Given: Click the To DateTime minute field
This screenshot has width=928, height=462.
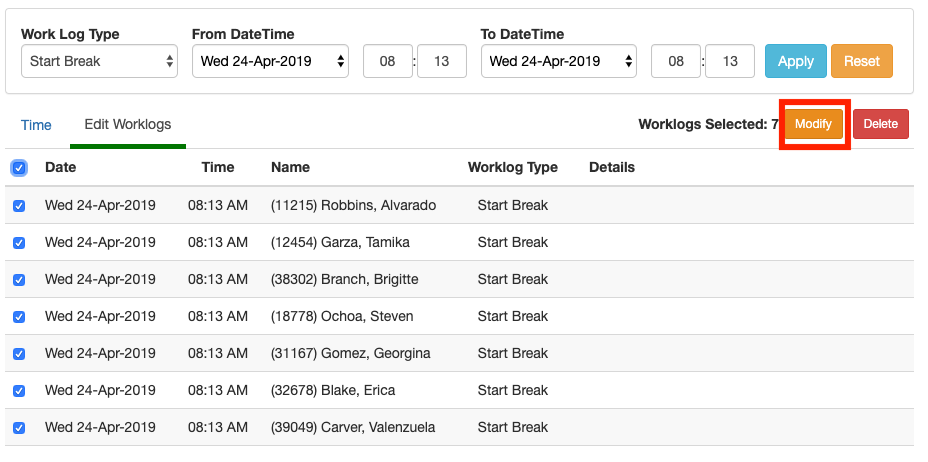Looking at the screenshot, I should 730,61.
